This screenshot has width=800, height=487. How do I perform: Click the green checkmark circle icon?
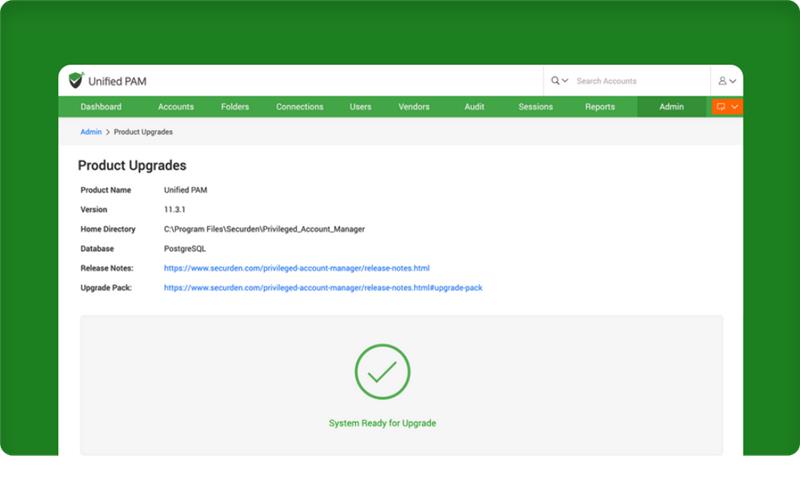pyautogui.click(x=383, y=372)
